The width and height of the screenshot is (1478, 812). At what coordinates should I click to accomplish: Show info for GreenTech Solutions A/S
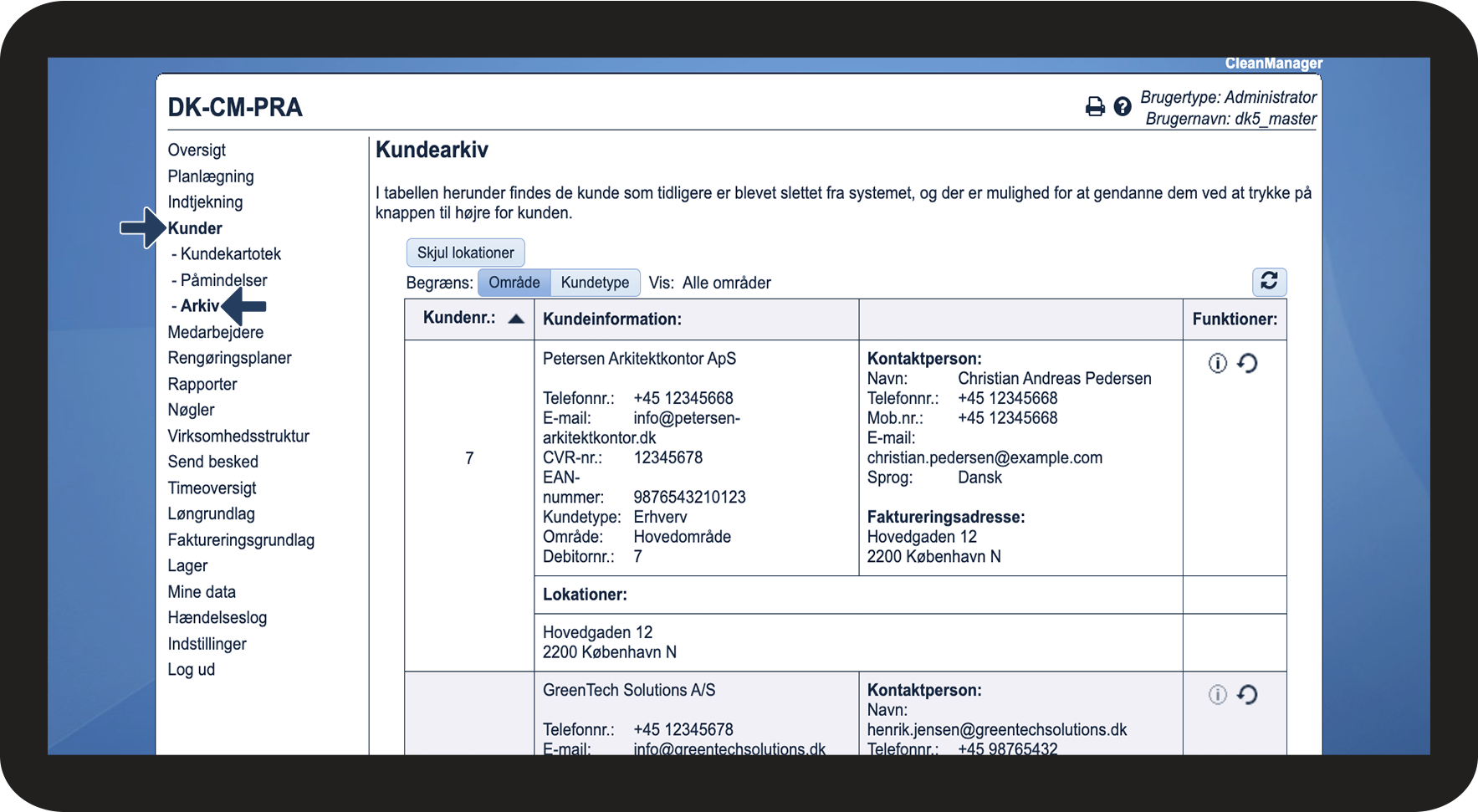(1217, 695)
